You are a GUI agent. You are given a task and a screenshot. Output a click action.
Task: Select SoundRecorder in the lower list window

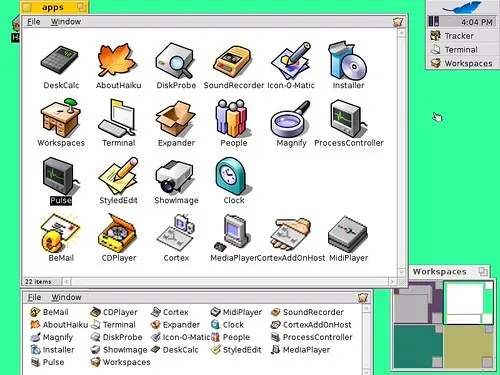(307, 312)
